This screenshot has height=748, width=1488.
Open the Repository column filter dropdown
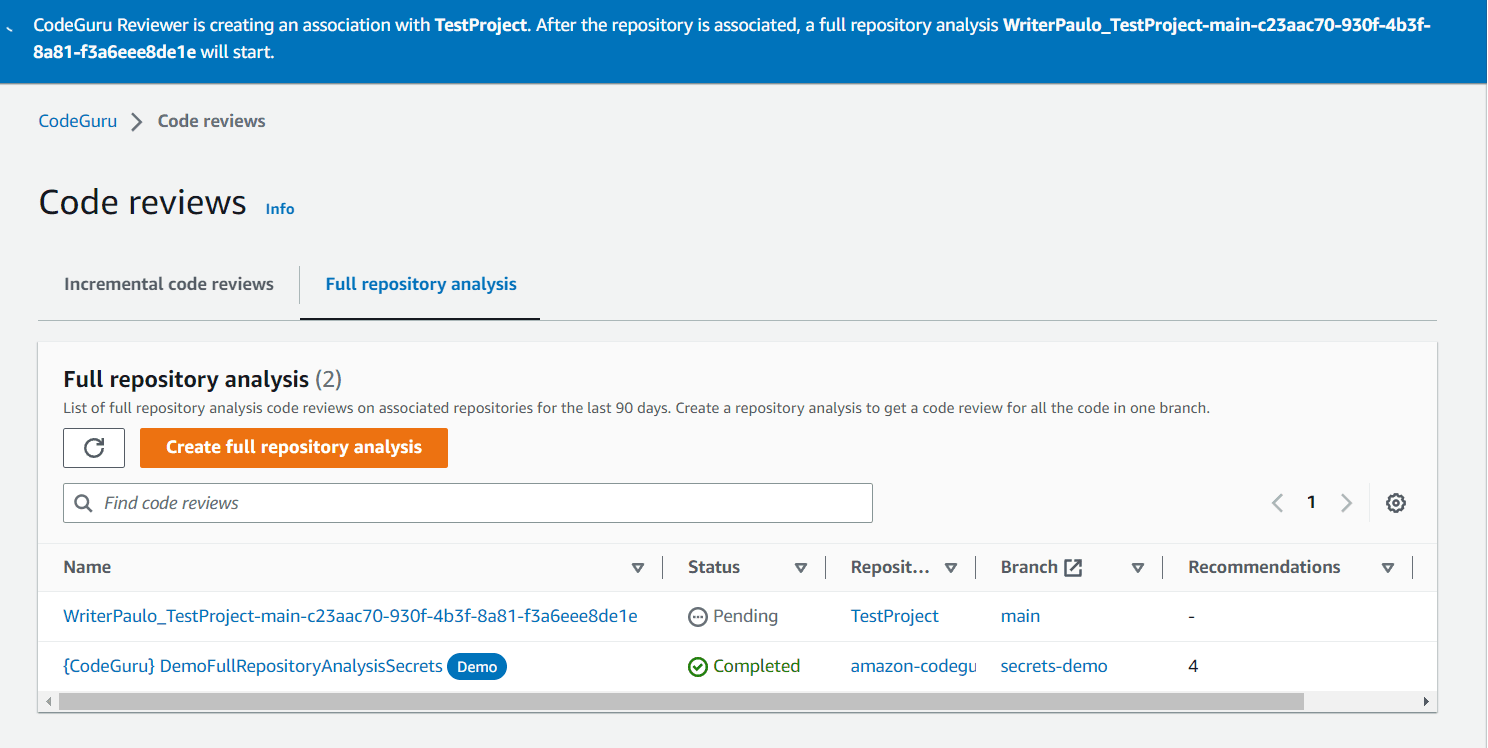pyautogui.click(x=952, y=567)
